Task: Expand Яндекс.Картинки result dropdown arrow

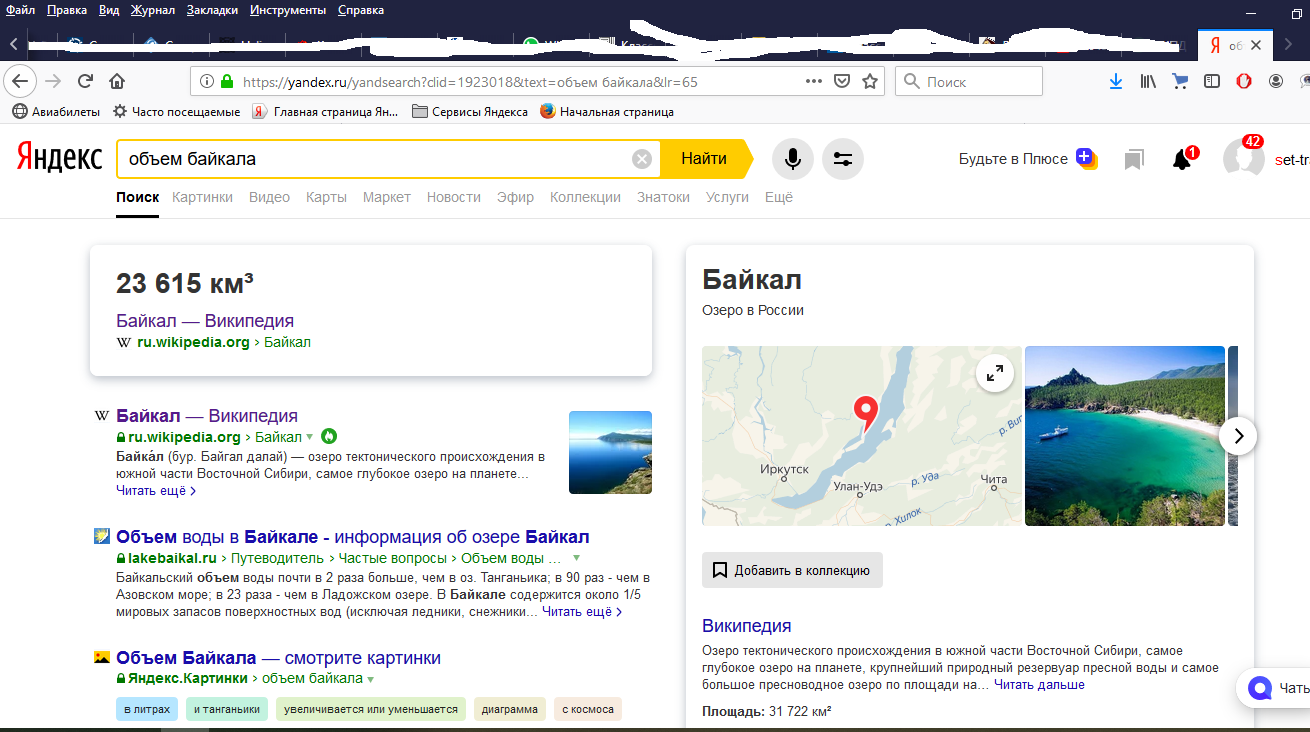Action: click(371, 679)
